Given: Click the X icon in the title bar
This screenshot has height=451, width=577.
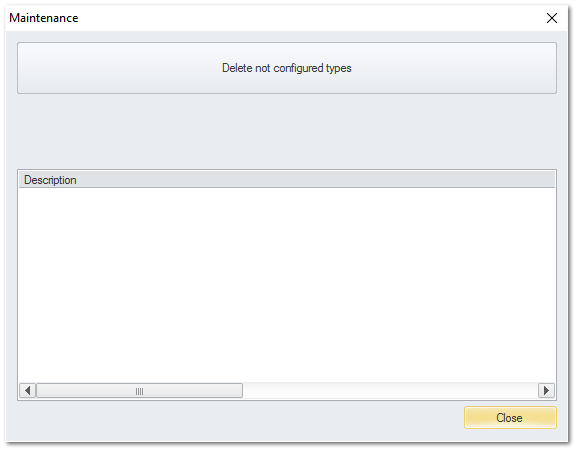Looking at the screenshot, I should click(x=552, y=18).
